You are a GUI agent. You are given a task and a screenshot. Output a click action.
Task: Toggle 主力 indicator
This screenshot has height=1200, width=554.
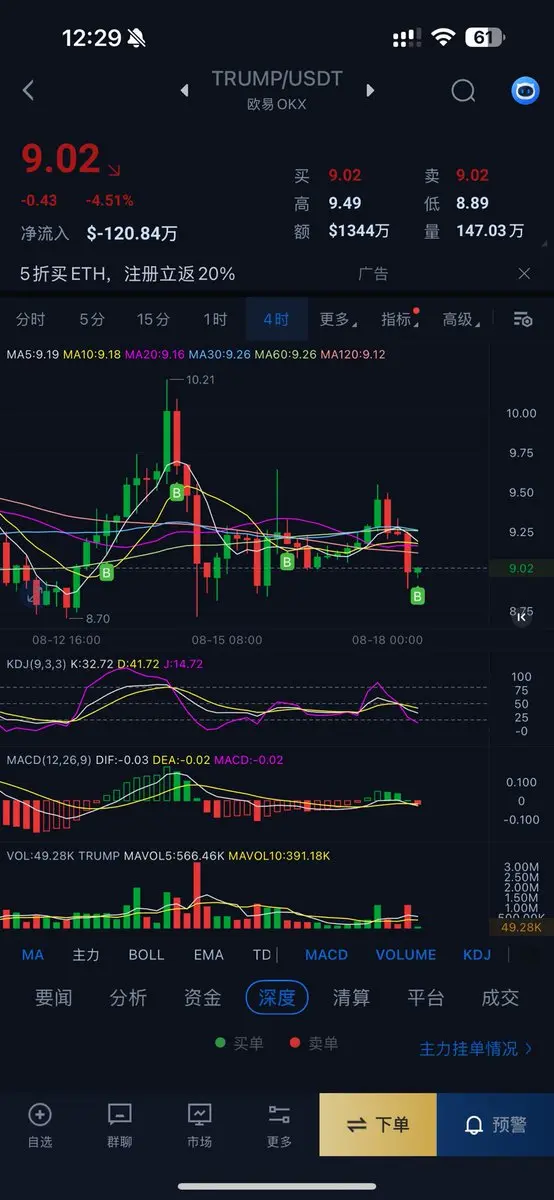click(x=86, y=954)
